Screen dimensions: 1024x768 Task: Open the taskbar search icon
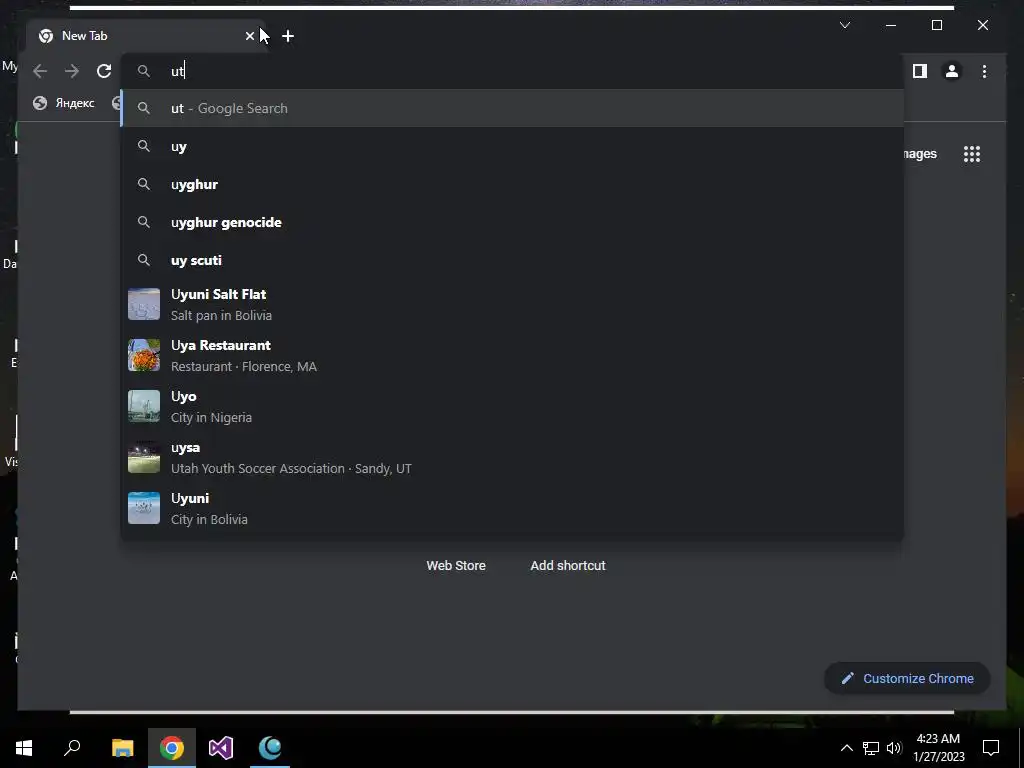click(x=72, y=748)
